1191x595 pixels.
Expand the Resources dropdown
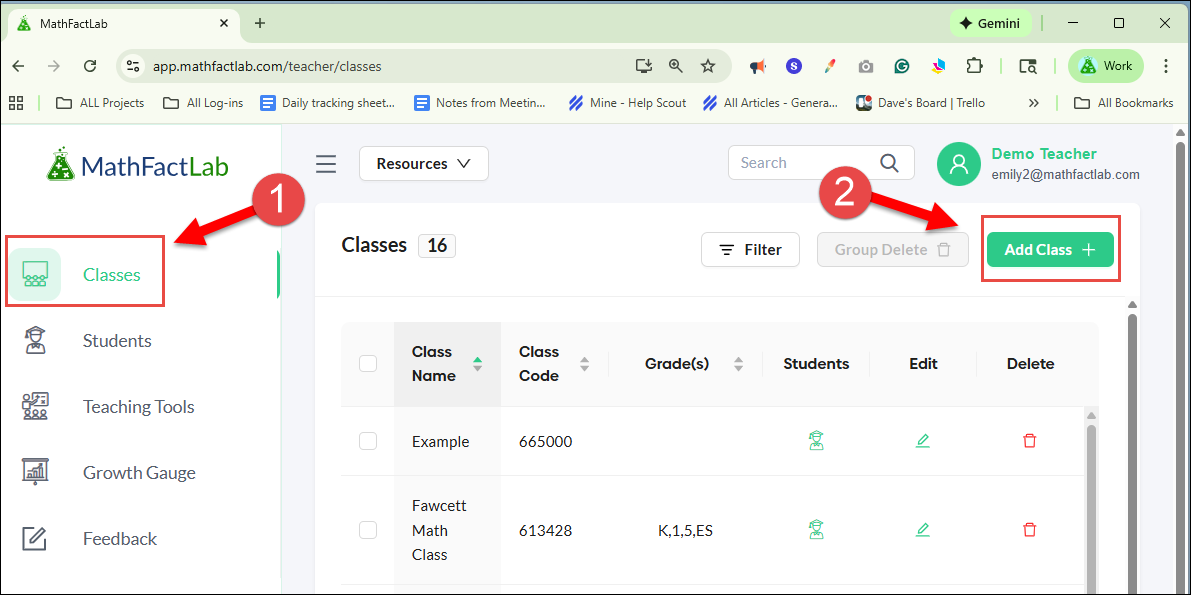(x=424, y=163)
